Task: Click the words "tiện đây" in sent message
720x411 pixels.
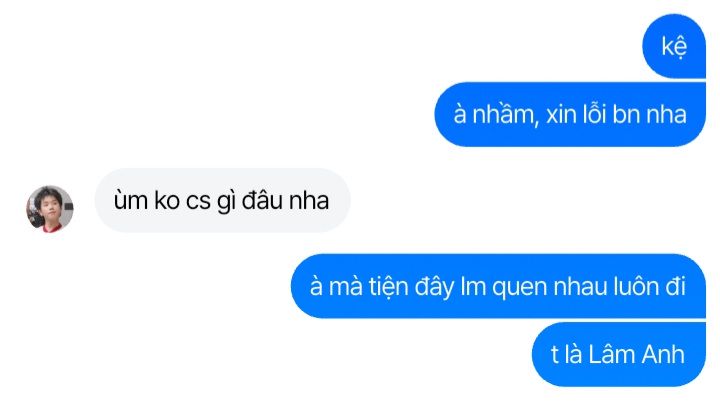Action: coord(411,287)
